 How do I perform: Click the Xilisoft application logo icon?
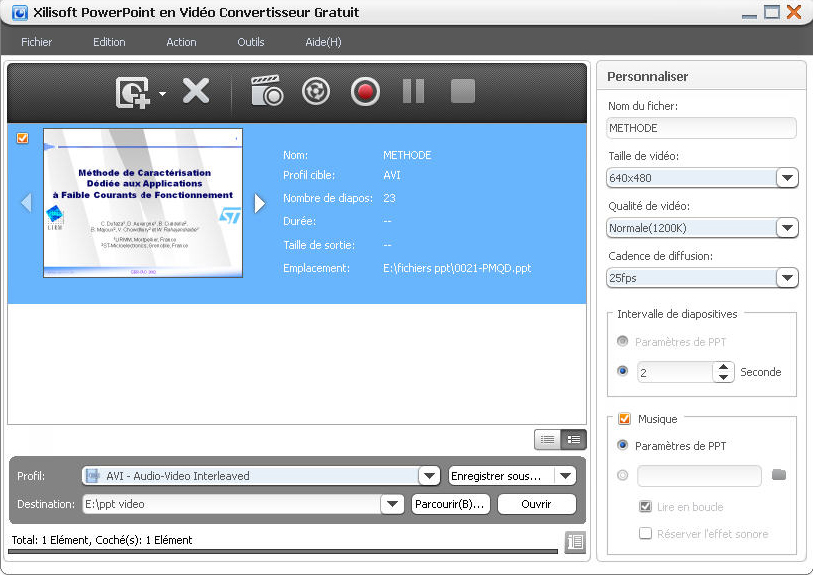tap(19, 11)
